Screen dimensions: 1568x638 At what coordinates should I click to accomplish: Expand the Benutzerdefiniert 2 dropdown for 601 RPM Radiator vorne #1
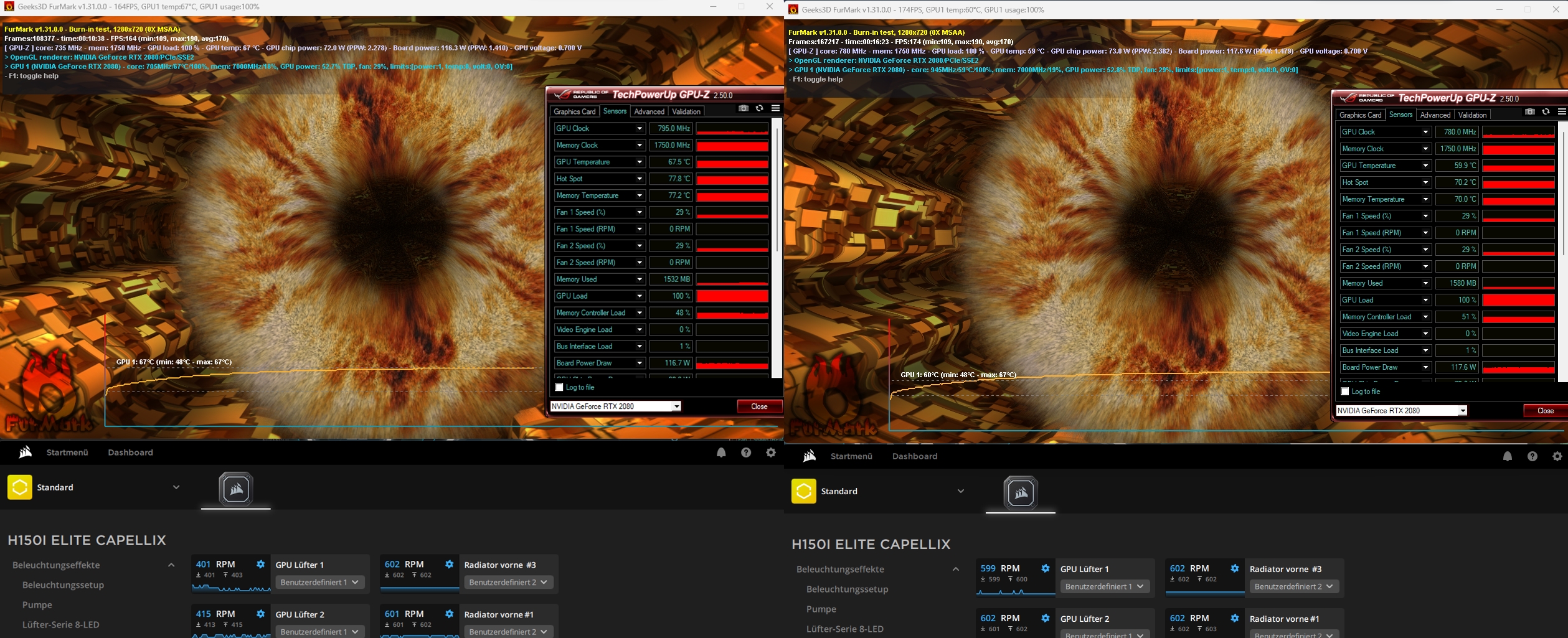[508, 632]
